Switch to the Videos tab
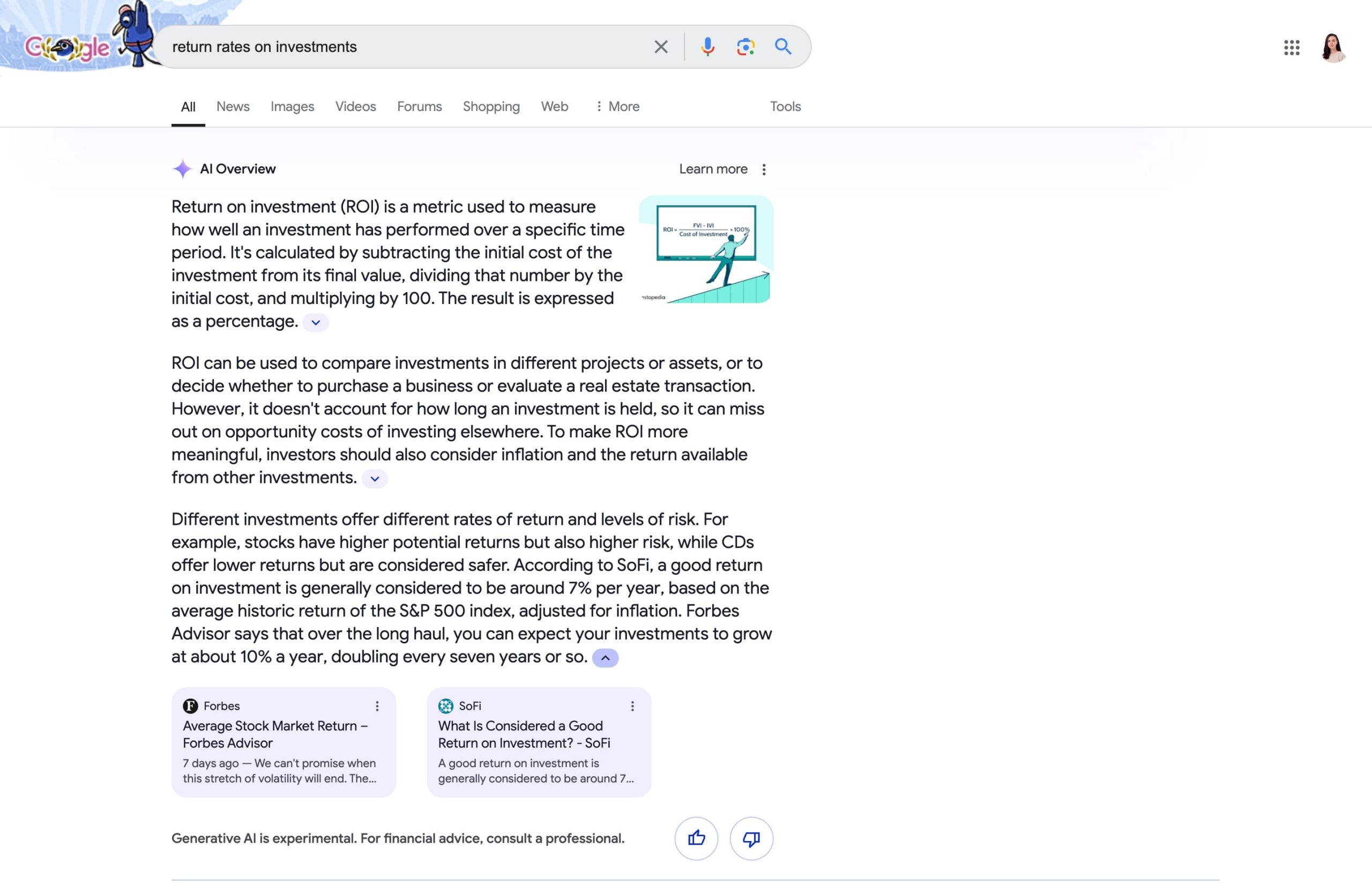This screenshot has width=1372, height=892. [356, 107]
